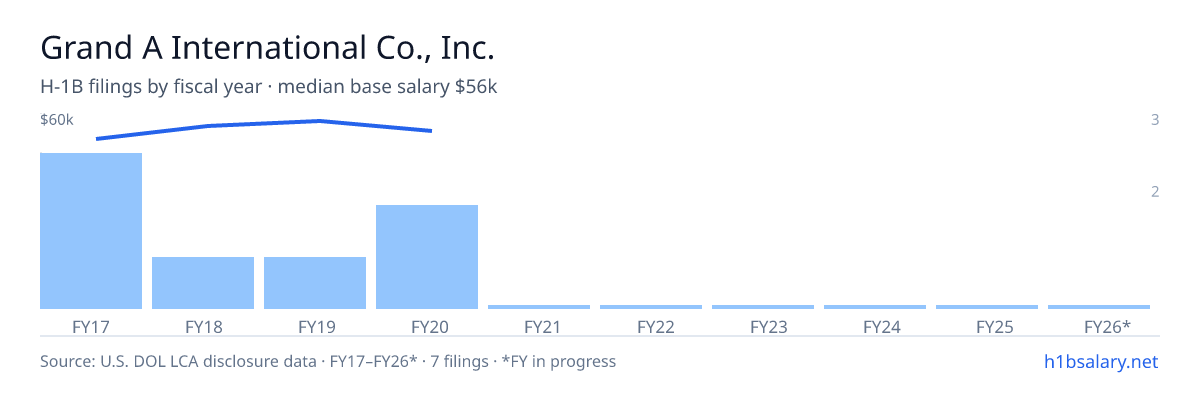Screen dimensions: 1200x400
Task: Click the subtitle showing median base salary
Action: pos(269,87)
